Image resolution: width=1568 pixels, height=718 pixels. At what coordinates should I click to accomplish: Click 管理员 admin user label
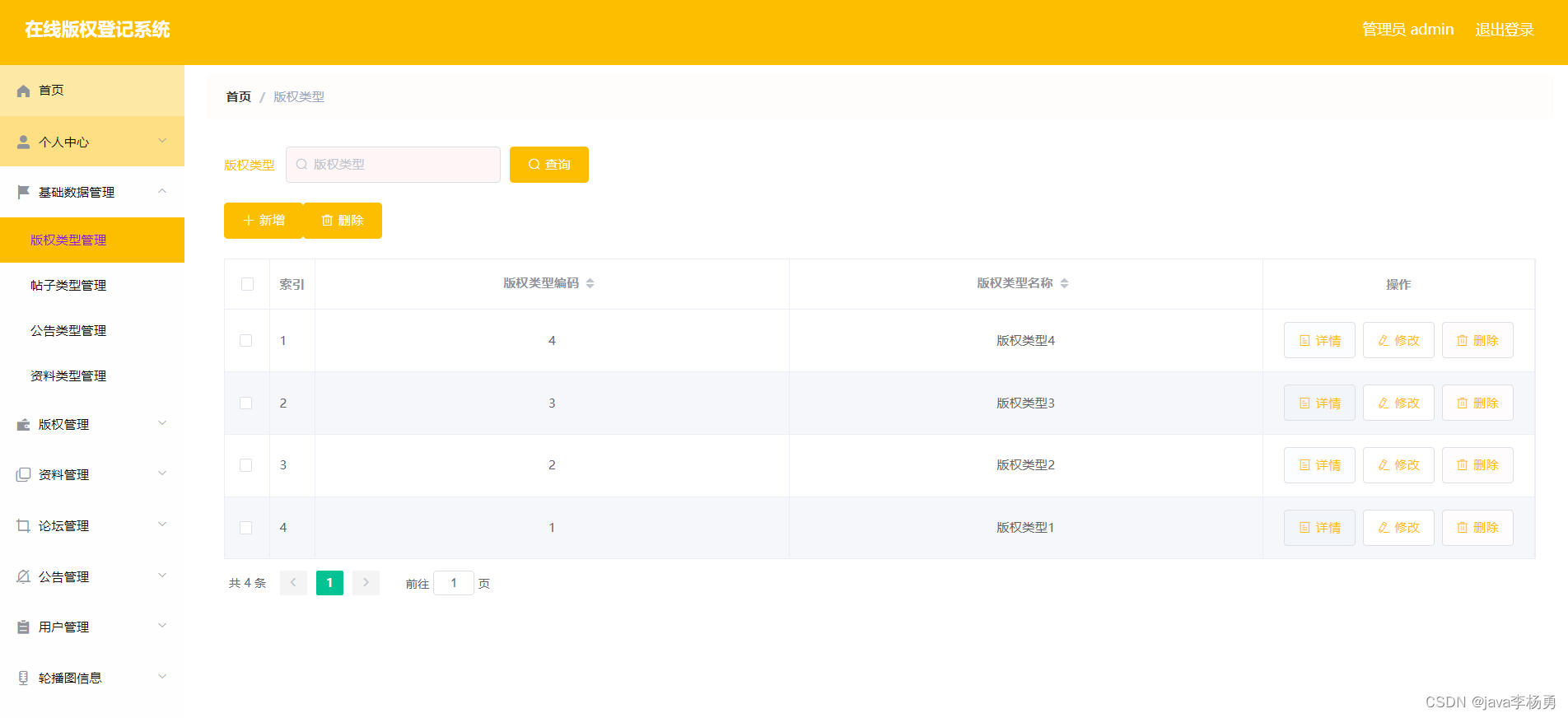click(1408, 30)
